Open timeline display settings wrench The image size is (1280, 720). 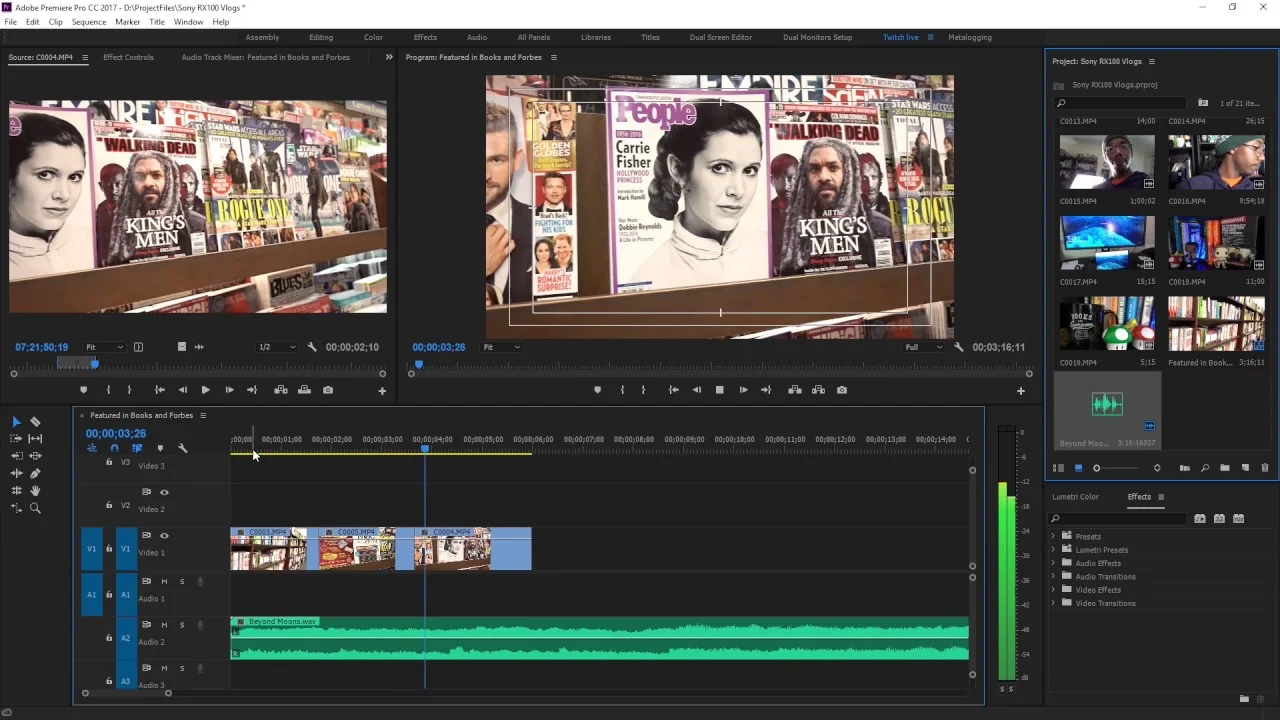click(182, 448)
